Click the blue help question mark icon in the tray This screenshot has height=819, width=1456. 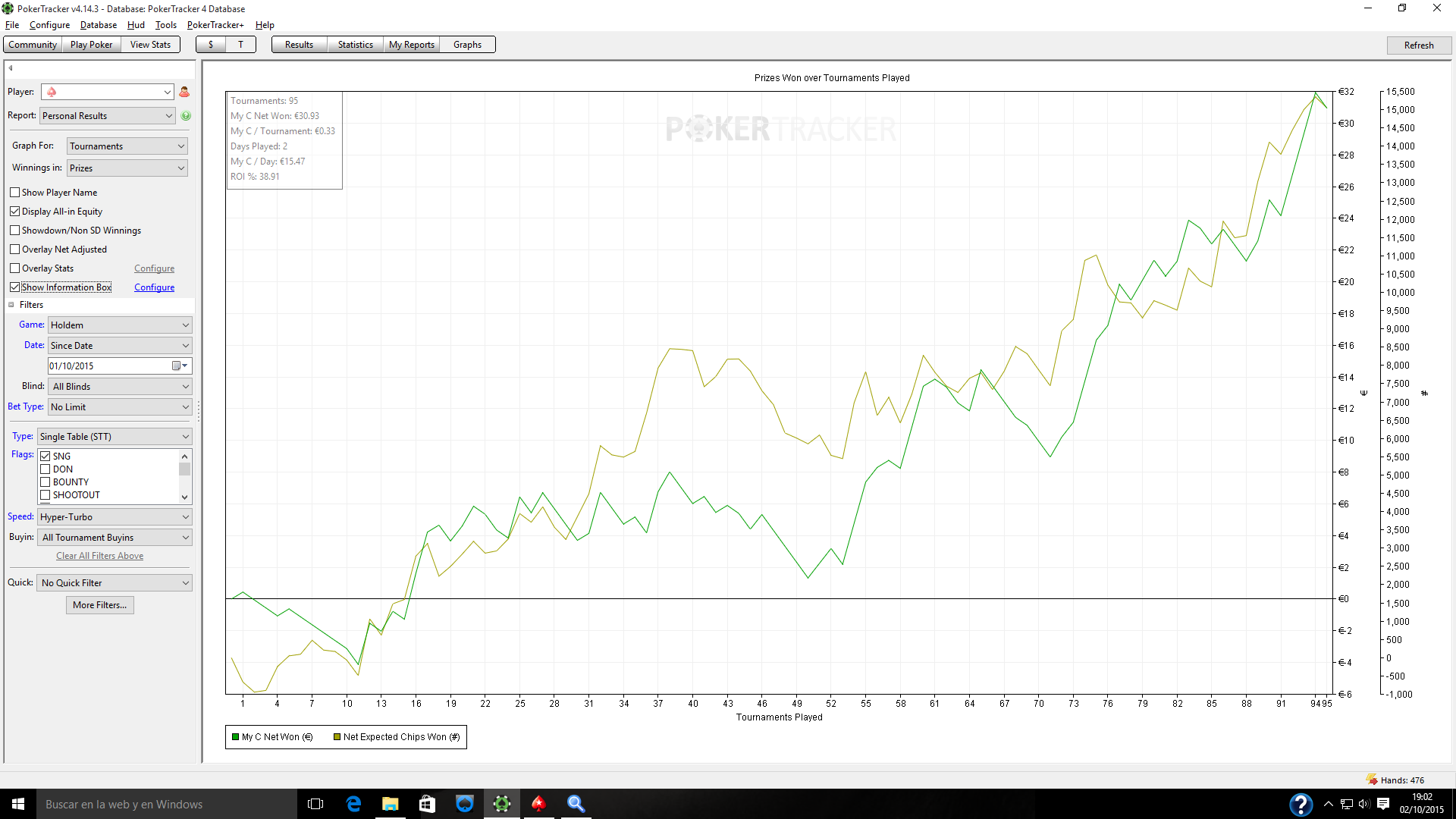click(x=1301, y=804)
